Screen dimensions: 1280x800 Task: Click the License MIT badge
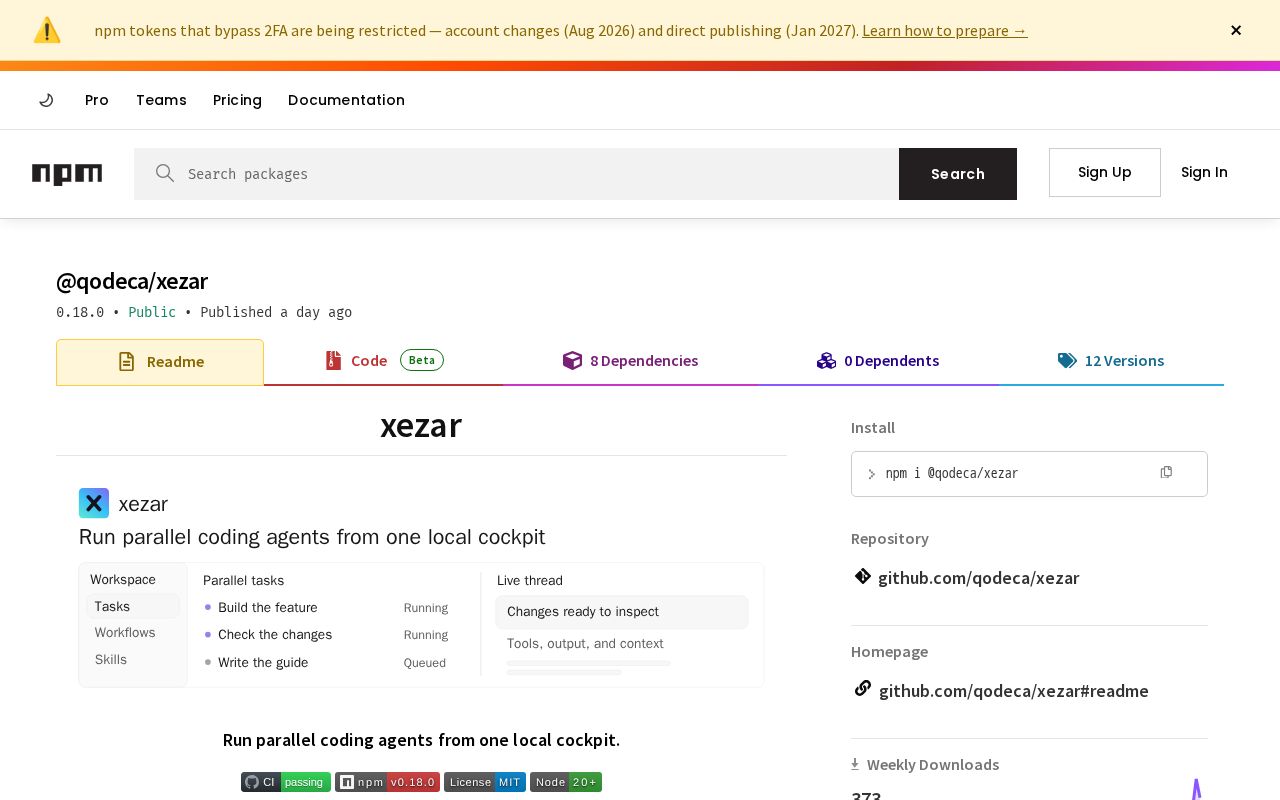click(x=485, y=782)
